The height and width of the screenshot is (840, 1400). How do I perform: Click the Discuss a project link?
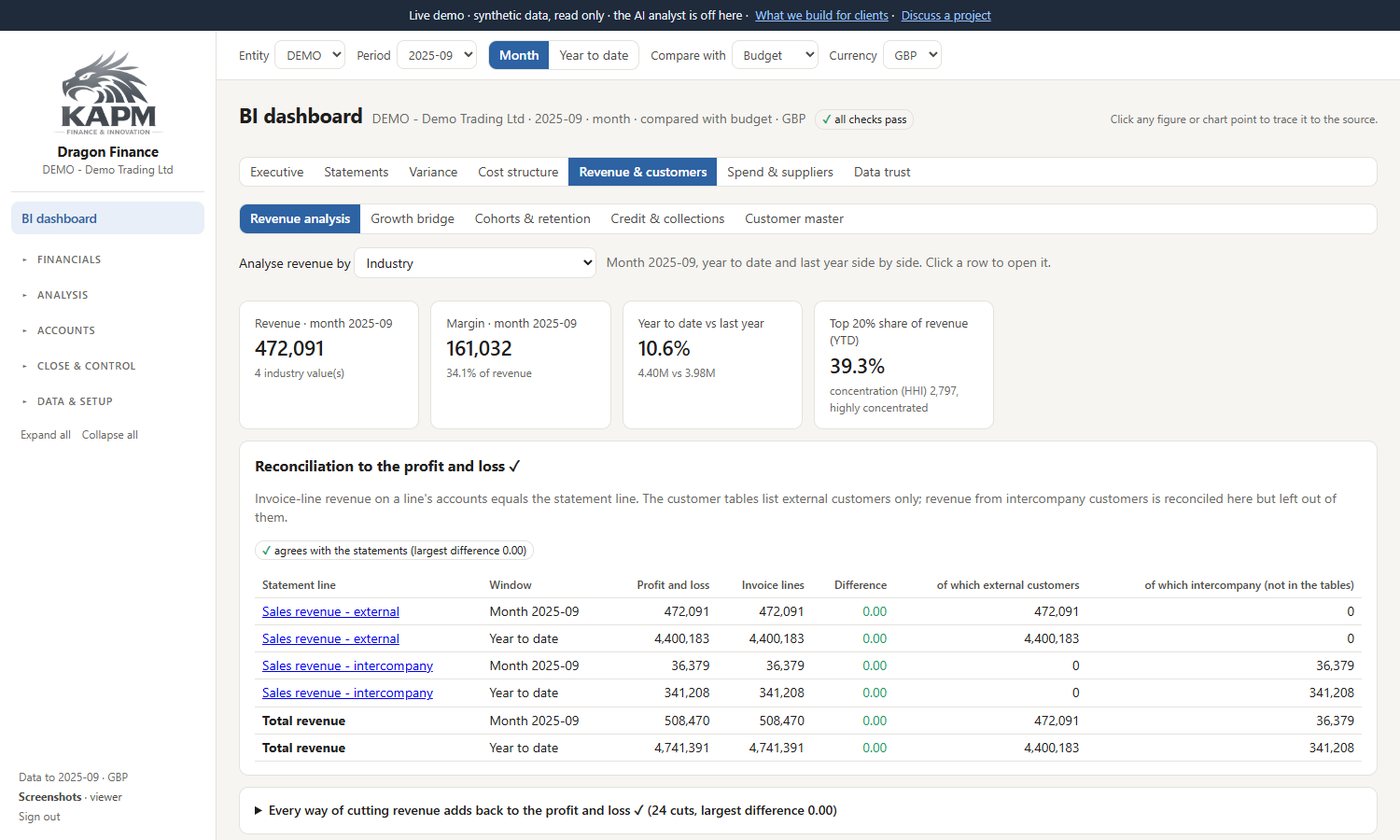(x=946, y=15)
